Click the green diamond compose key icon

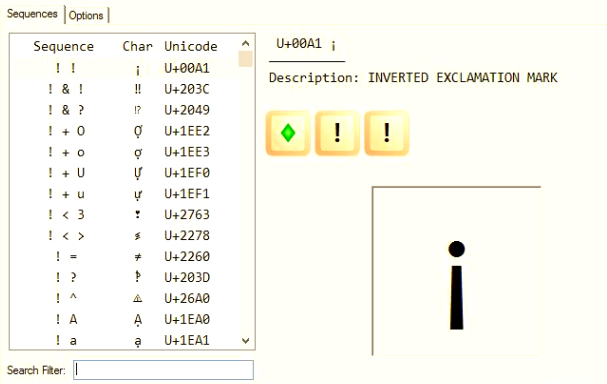coord(288,133)
